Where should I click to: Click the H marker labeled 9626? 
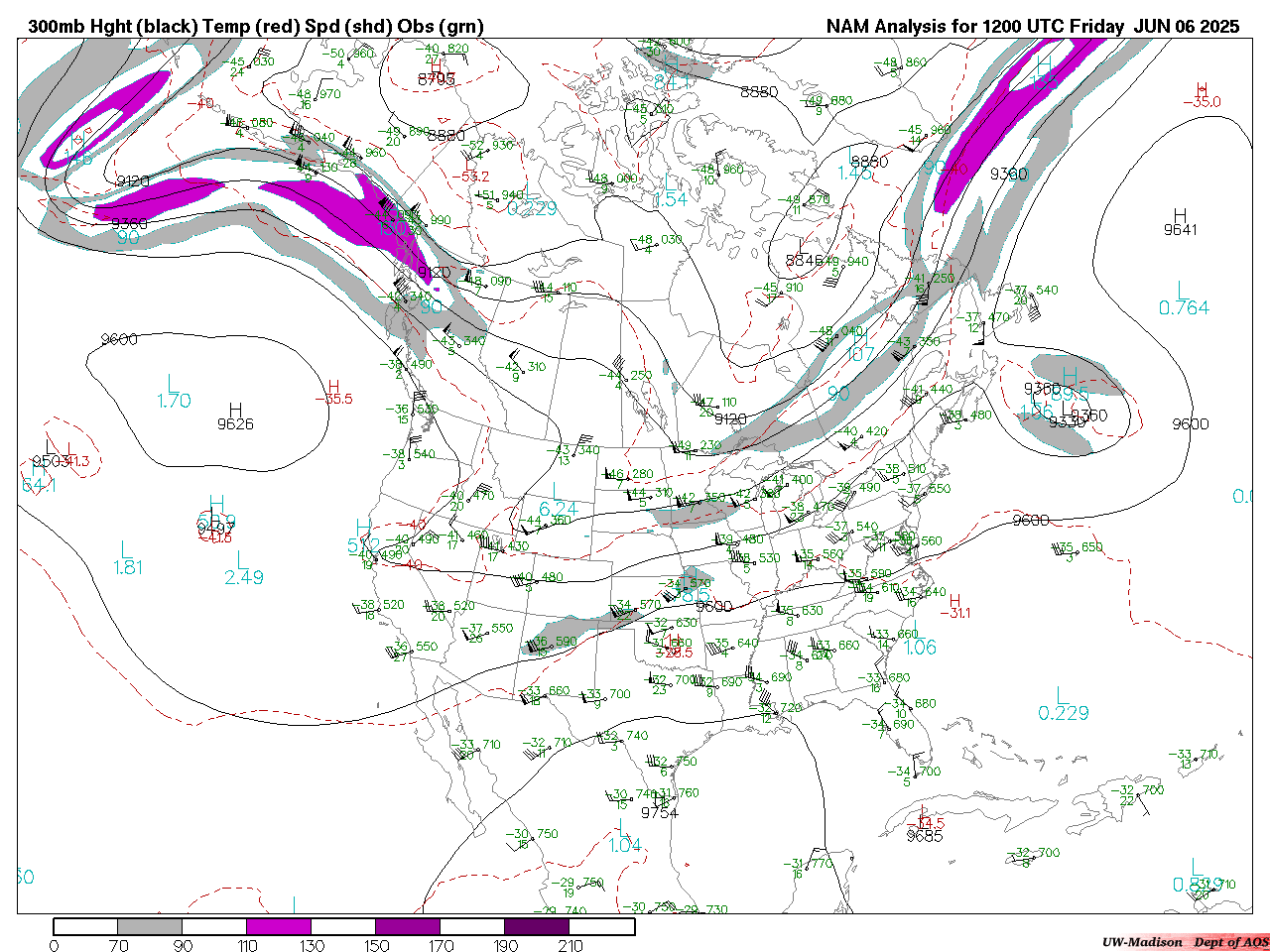(x=235, y=410)
